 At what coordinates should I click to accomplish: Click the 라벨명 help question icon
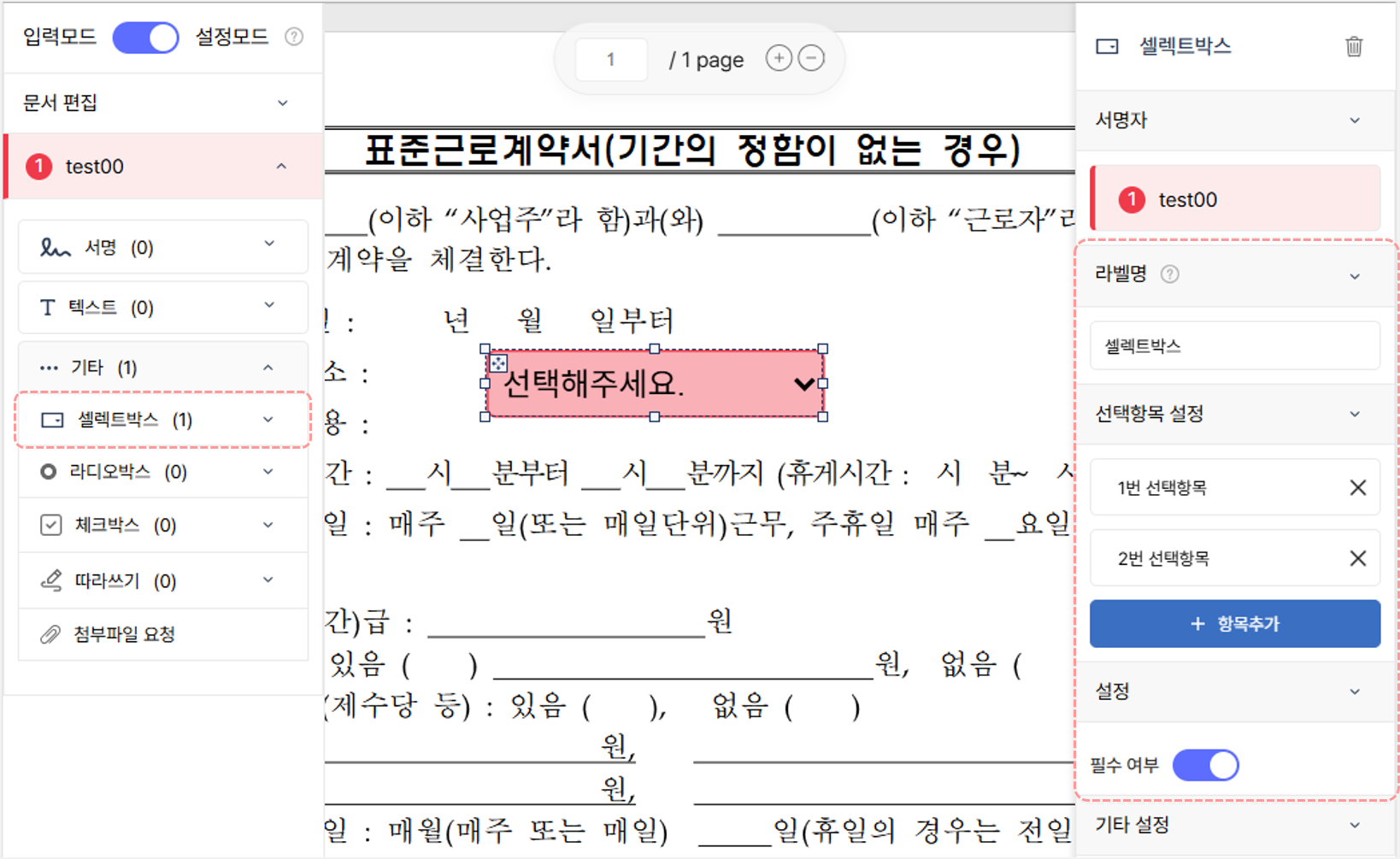pyautogui.click(x=1170, y=274)
